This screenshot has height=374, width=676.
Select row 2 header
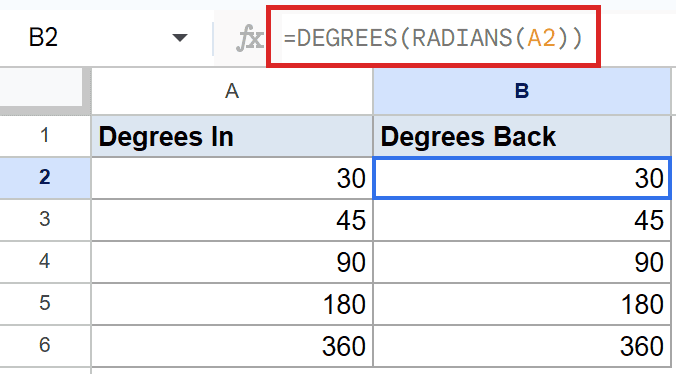(x=45, y=178)
